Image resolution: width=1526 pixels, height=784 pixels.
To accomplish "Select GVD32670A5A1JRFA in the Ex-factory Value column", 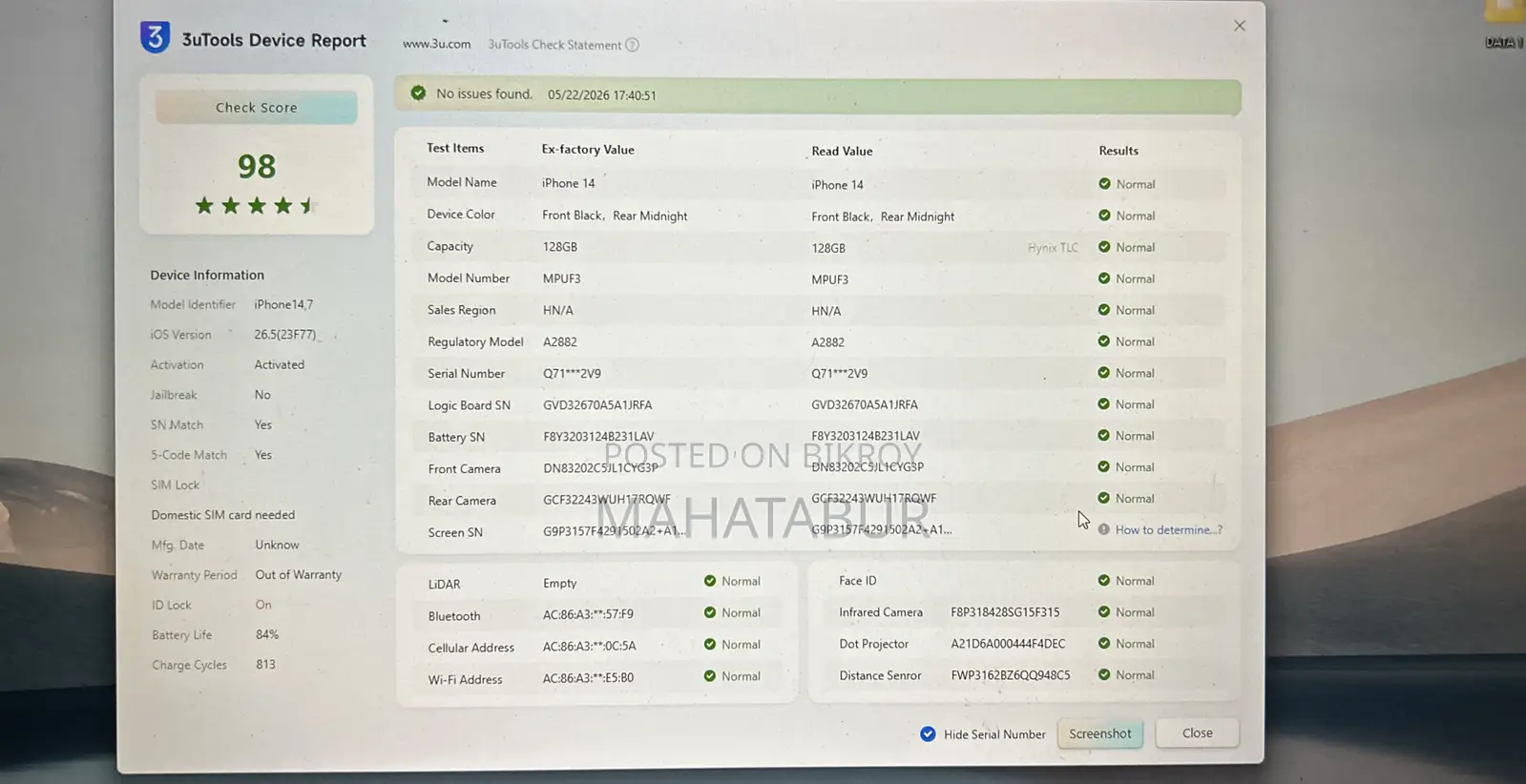I will (x=597, y=405).
